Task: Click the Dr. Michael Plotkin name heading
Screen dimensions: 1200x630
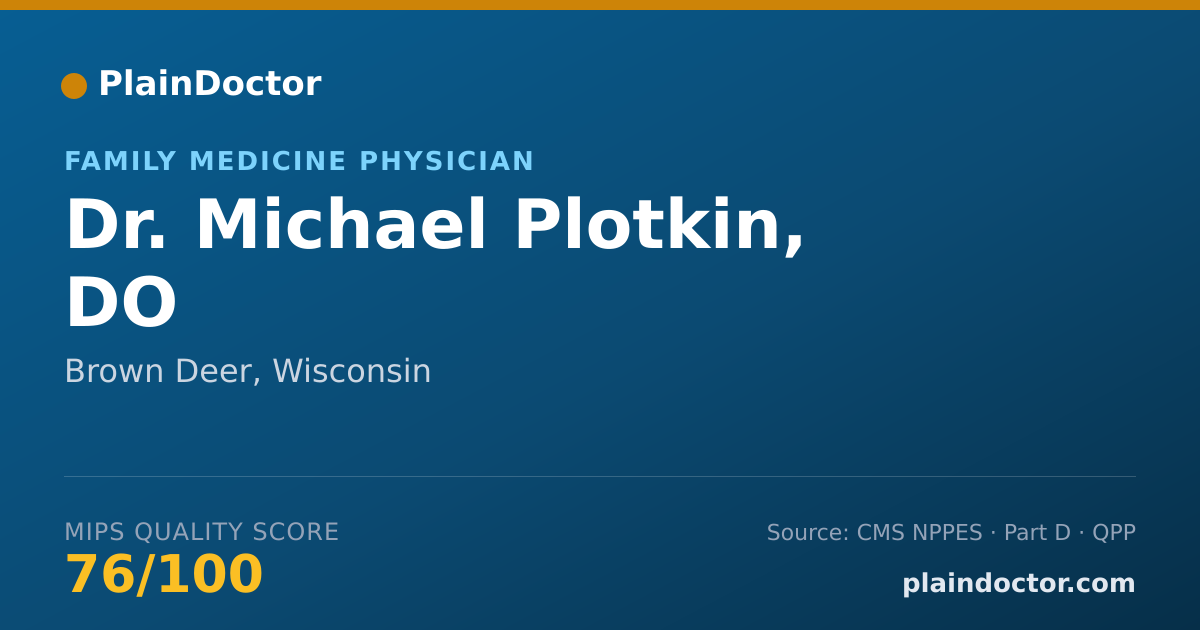Action: [435, 226]
